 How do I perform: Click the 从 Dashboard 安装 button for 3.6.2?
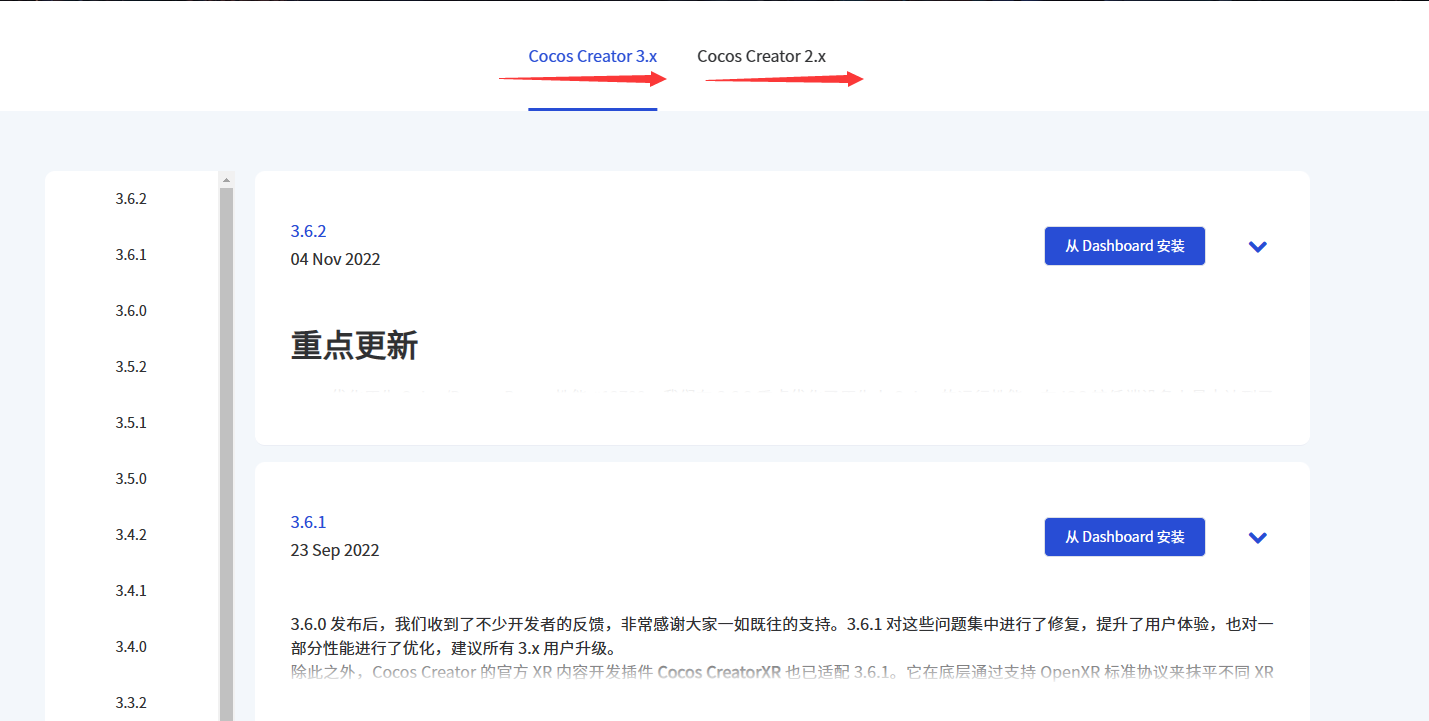click(1124, 245)
